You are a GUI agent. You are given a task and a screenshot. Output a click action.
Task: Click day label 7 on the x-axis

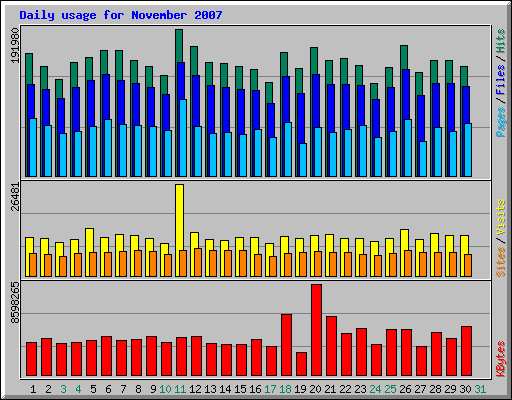(123, 389)
